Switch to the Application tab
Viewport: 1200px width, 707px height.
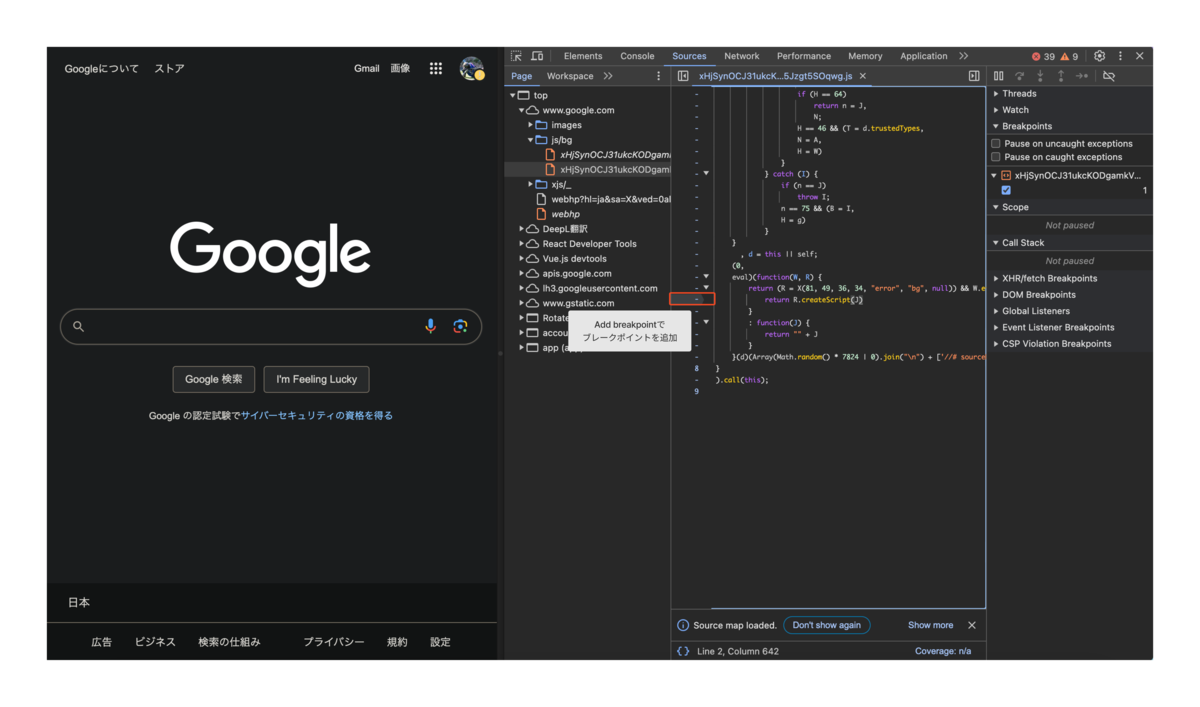923,56
